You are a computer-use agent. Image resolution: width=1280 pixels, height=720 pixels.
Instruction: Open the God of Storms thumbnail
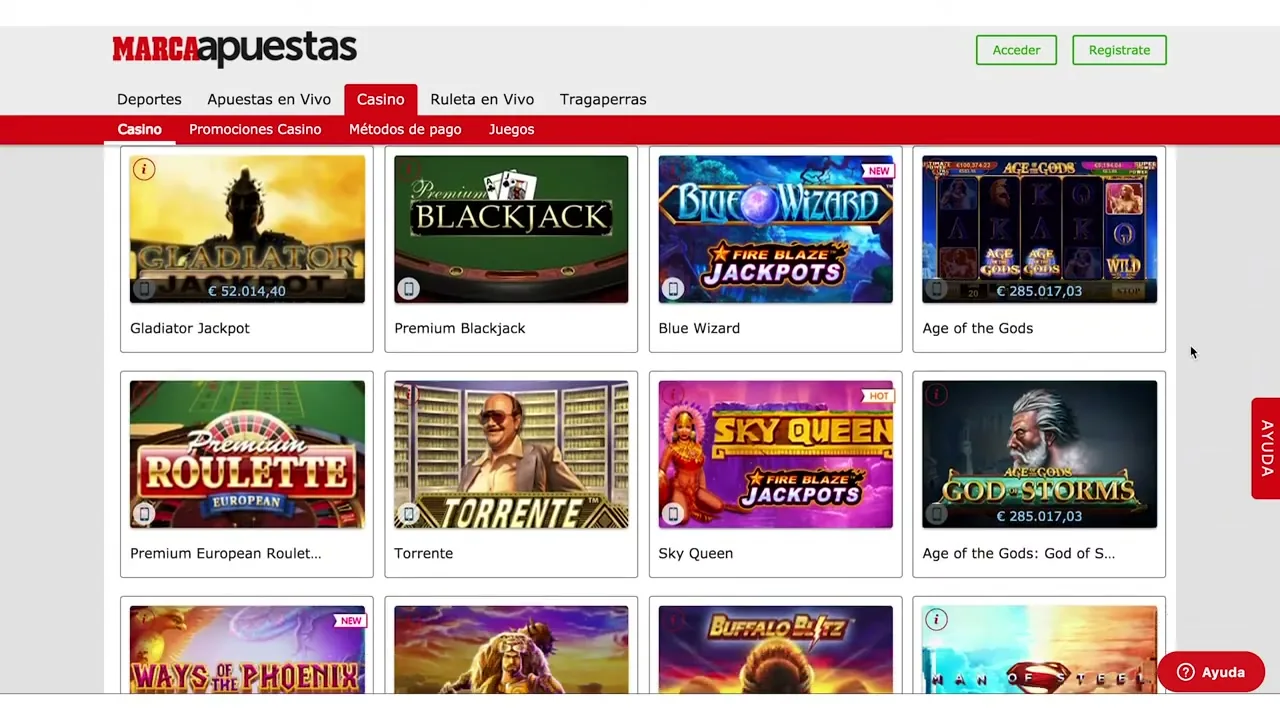1039,454
